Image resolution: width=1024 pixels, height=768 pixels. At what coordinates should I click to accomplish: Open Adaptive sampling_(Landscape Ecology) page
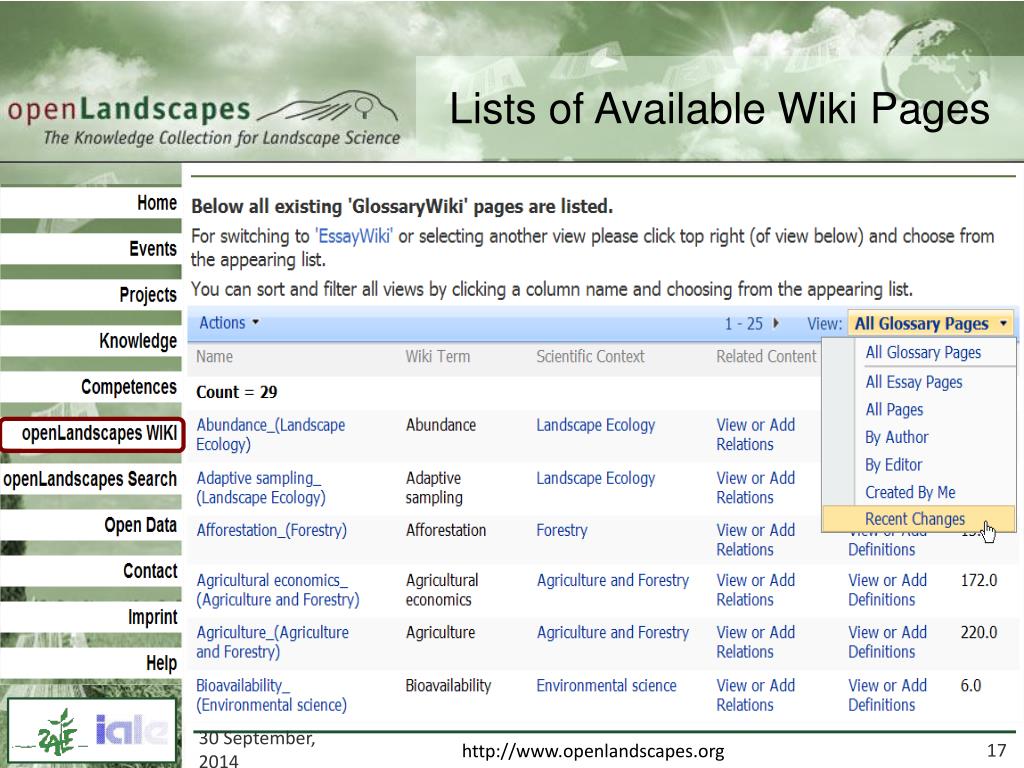(261, 488)
